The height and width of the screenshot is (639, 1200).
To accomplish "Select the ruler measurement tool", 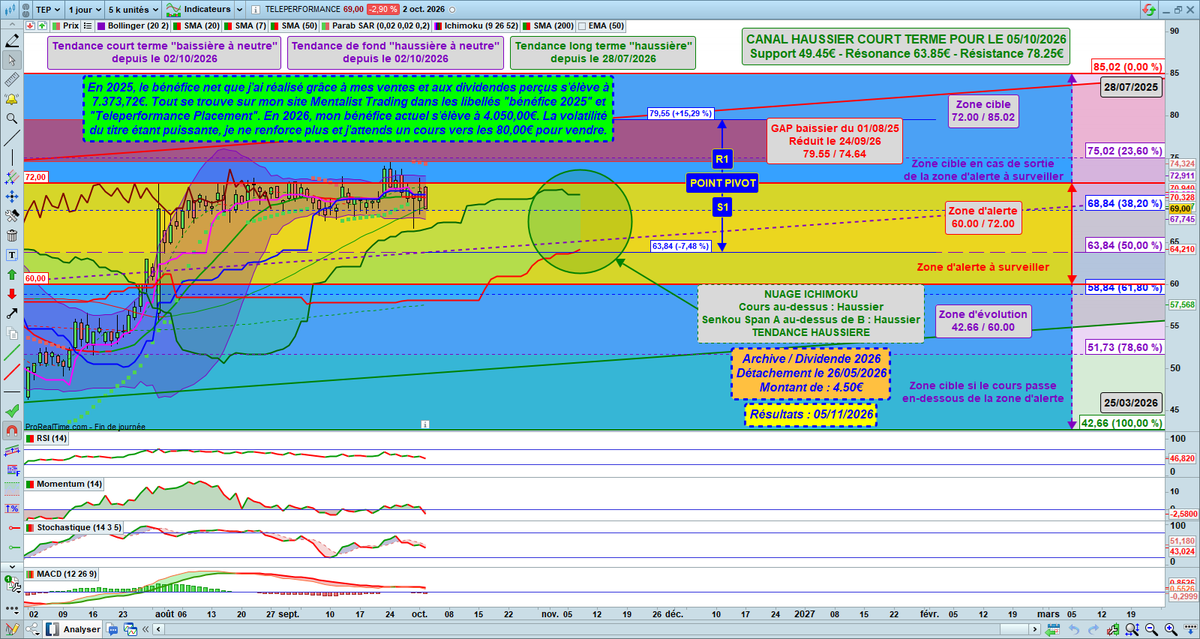I will click(12, 78).
